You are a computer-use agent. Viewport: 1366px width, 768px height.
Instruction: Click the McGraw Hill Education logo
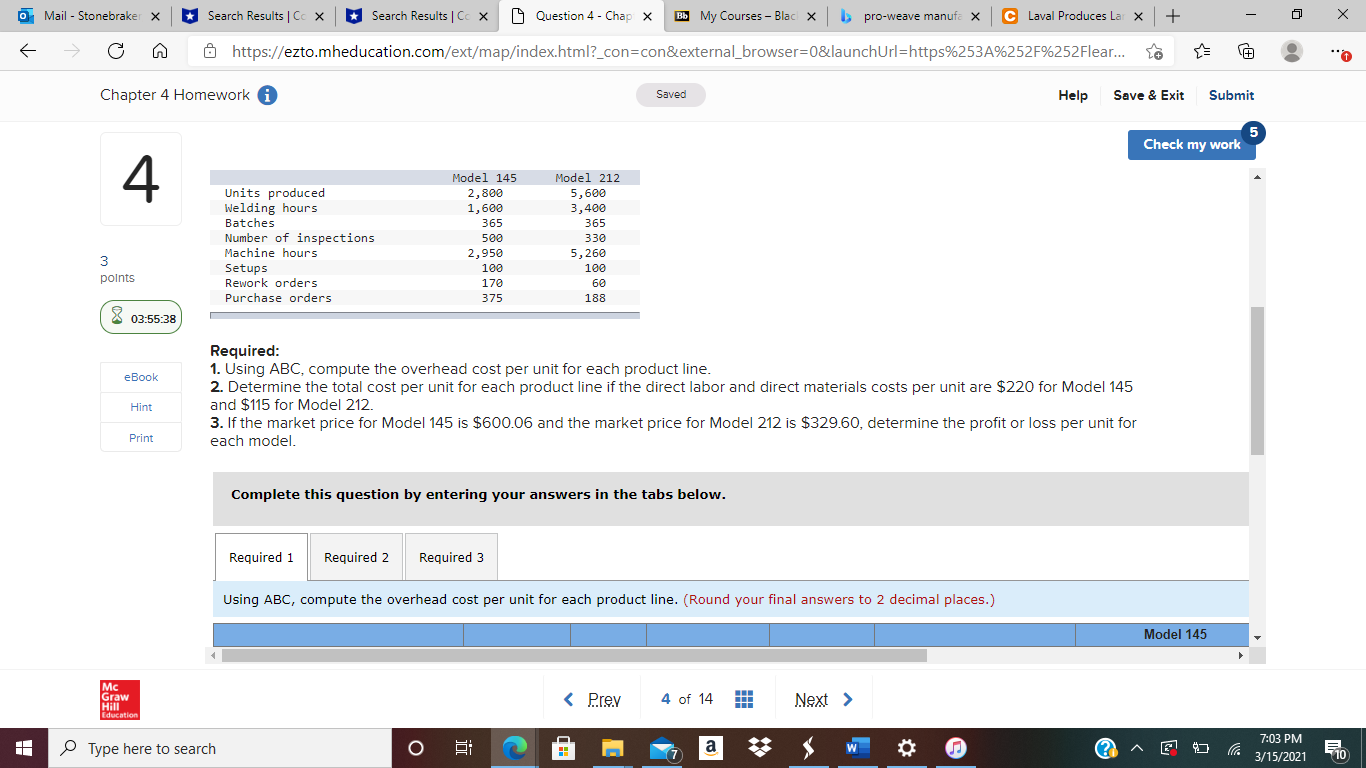(x=119, y=700)
